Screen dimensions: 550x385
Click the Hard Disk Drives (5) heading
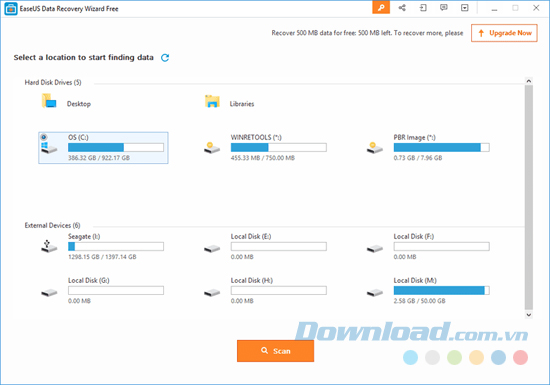point(53,82)
